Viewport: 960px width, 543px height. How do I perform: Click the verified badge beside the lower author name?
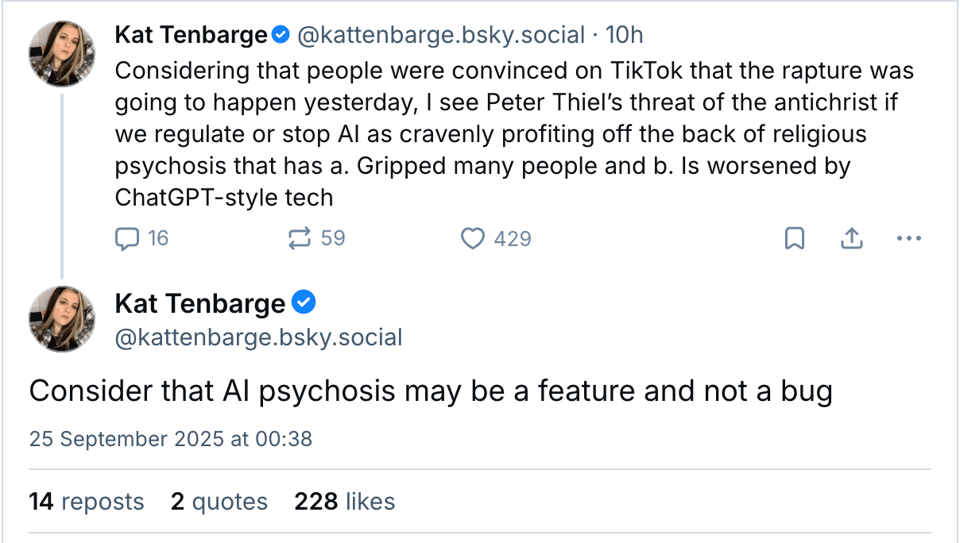(304, 302)
